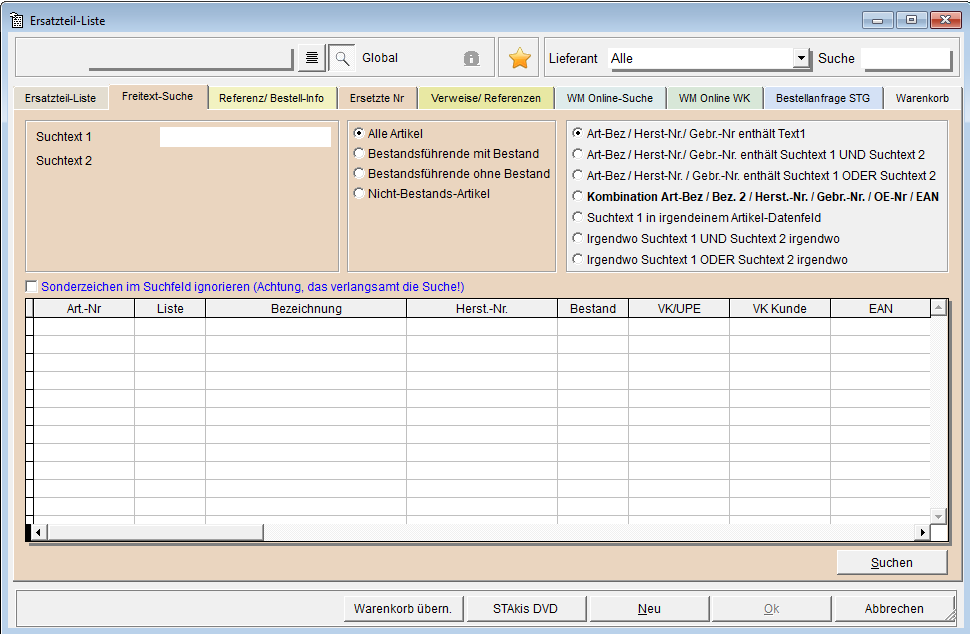Open the Ersetzte Nr tab
The image size is (970, 634).
pyautogui.click(x=377, y=98)
